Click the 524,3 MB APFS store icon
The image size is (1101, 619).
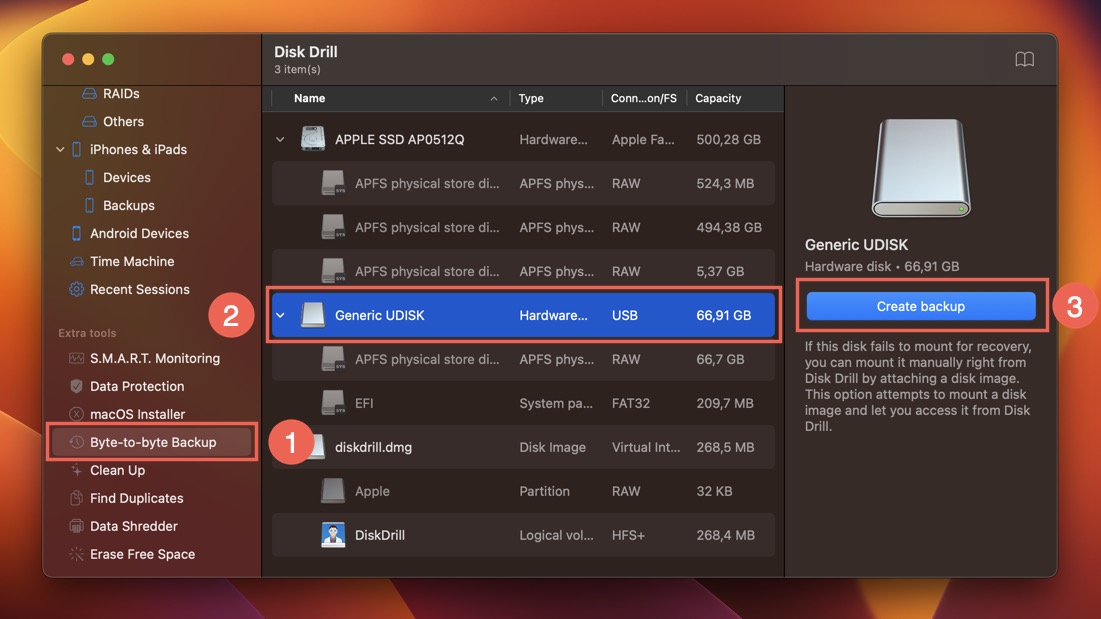[333, 183]
